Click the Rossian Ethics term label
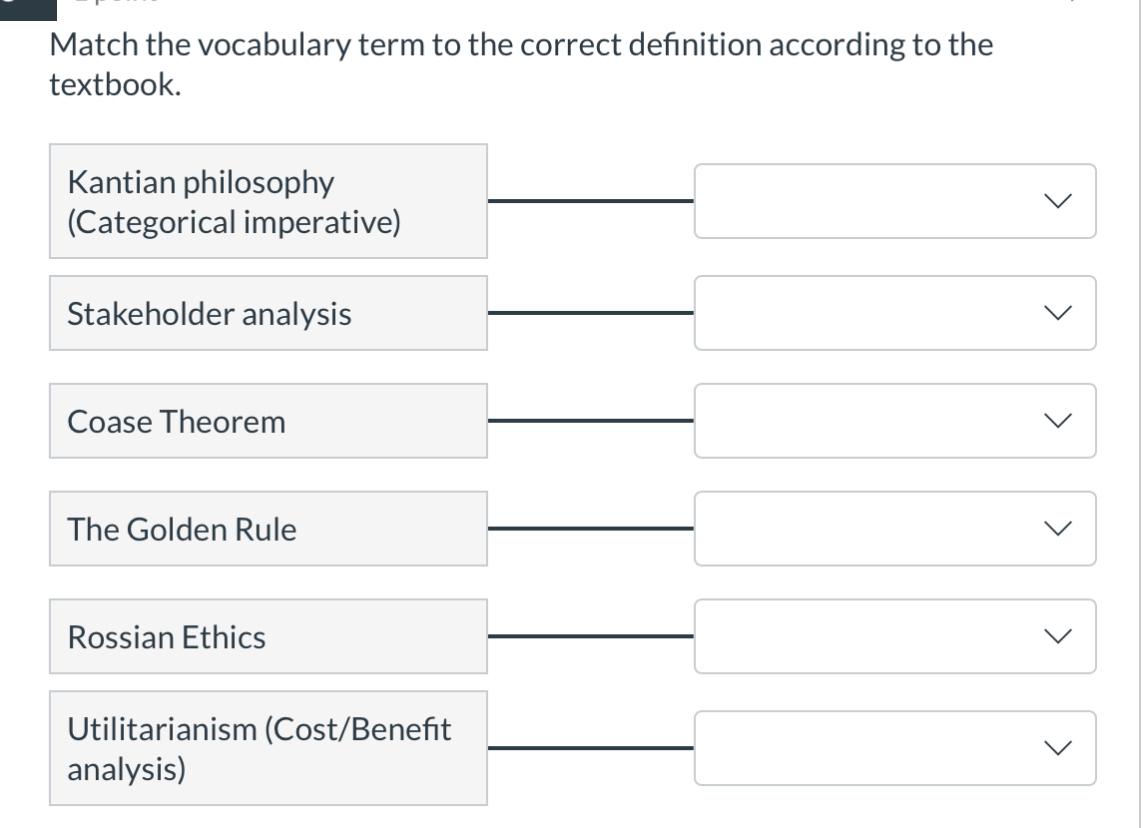 167,637
